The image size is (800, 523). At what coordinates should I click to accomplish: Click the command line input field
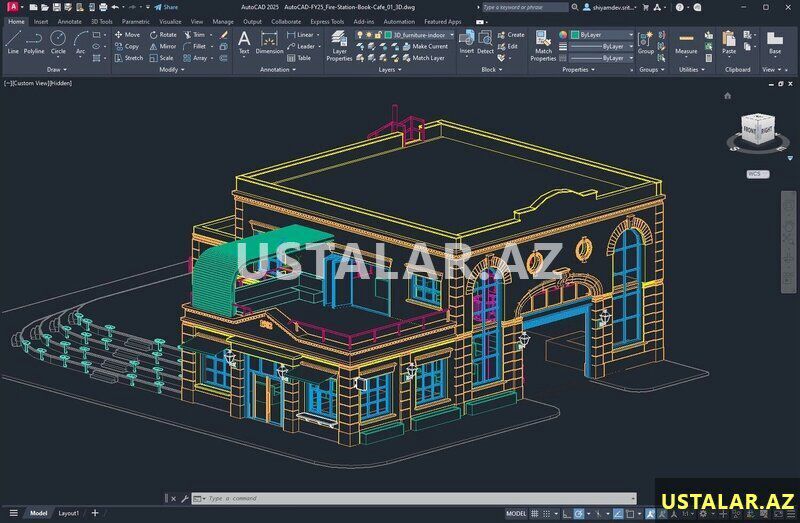click(x=414, y=499)
